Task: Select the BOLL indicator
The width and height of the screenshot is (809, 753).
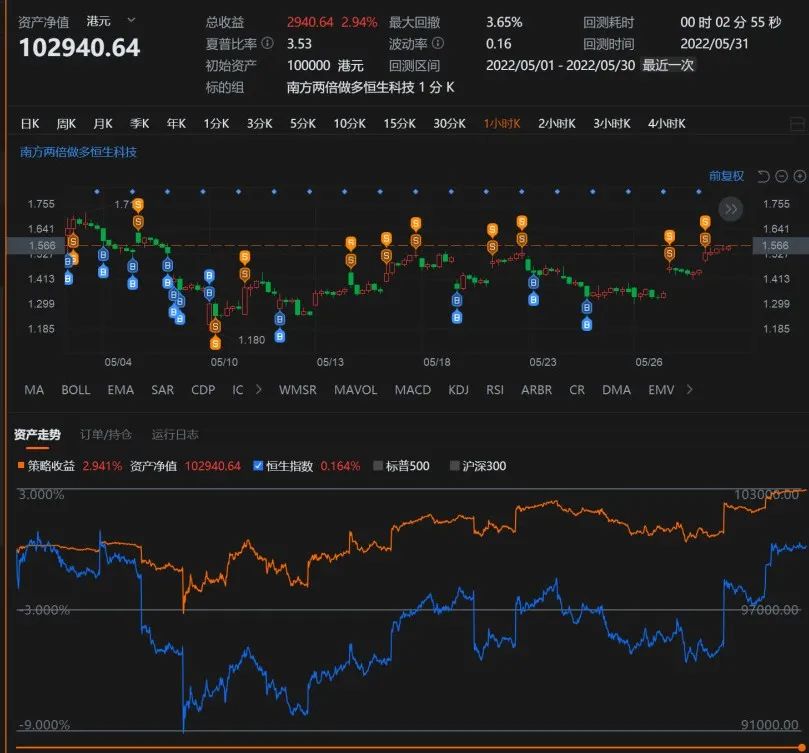Action: 75,390
